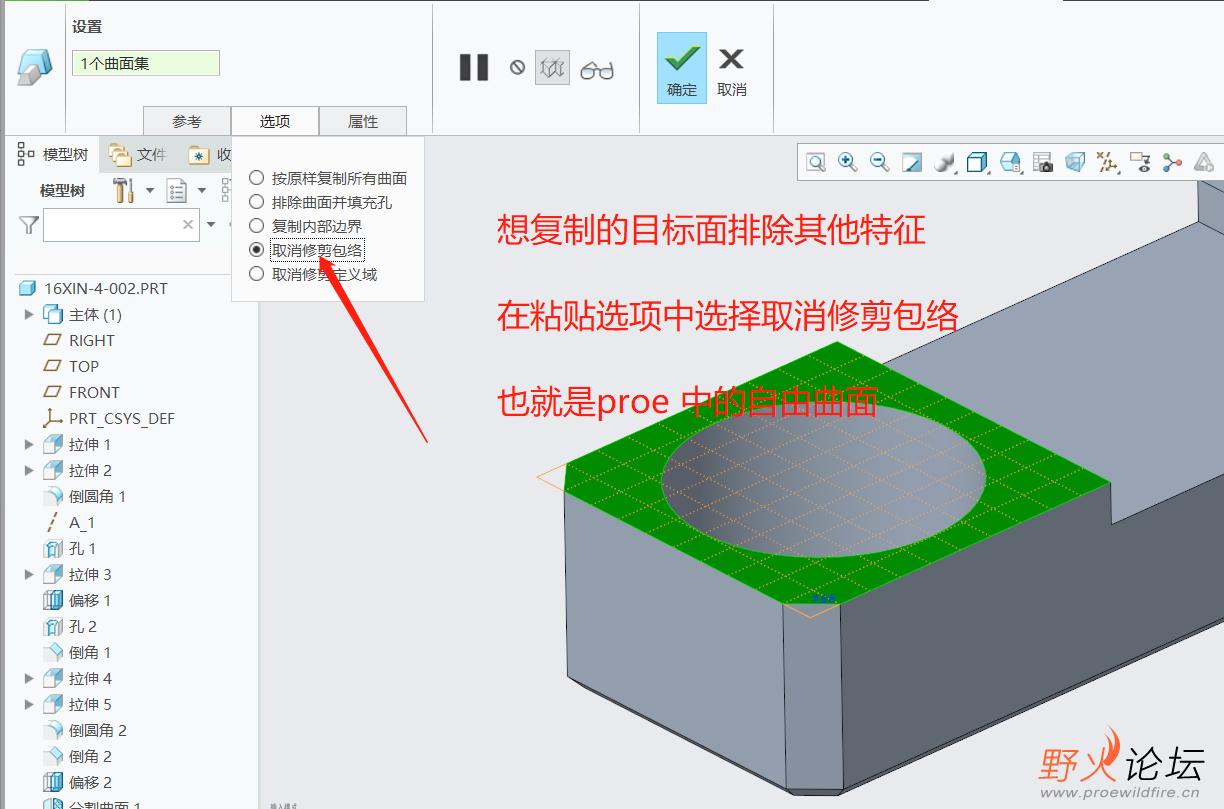The height and width of the screenshot is (809, 1224).
Task: Click the Zoom In magnifier icon
Action: tap(848, 162)
